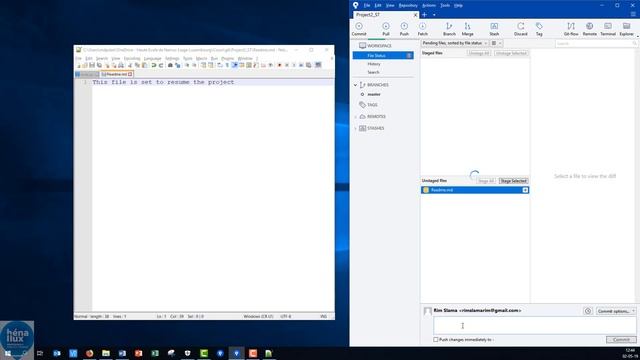Click the TAGS section in the sidebar
The width and height of the screenshot is (640, 360).
pyautogui.click(x=372, y=105)
